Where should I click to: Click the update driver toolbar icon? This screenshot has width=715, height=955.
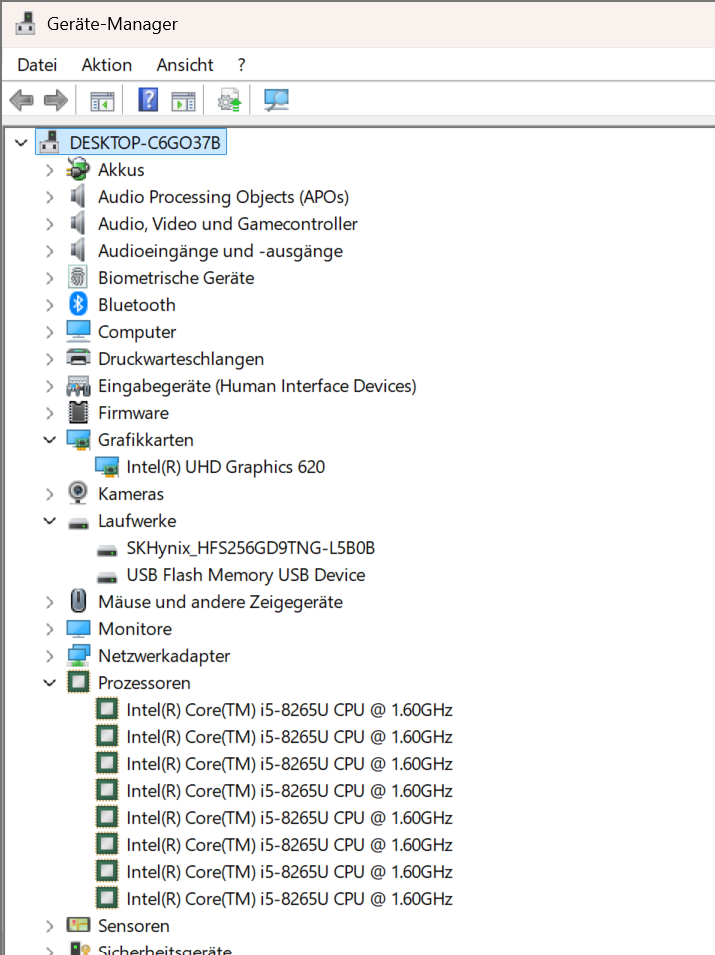coord(230,100)
